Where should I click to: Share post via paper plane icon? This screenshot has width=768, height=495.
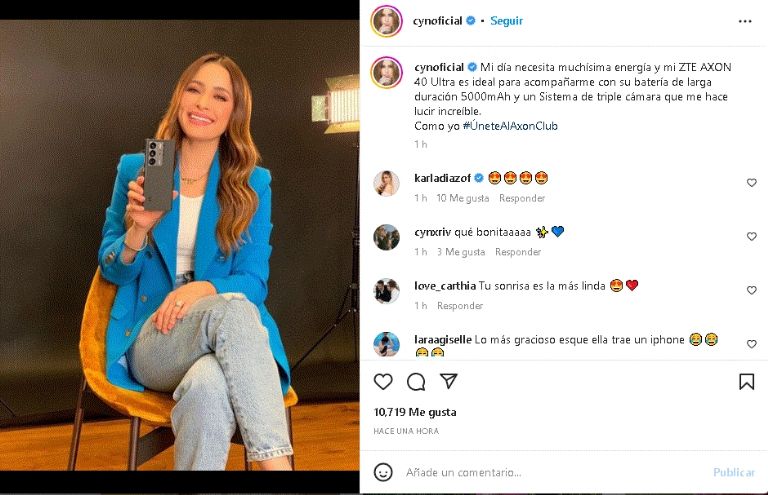pos(449,381)
